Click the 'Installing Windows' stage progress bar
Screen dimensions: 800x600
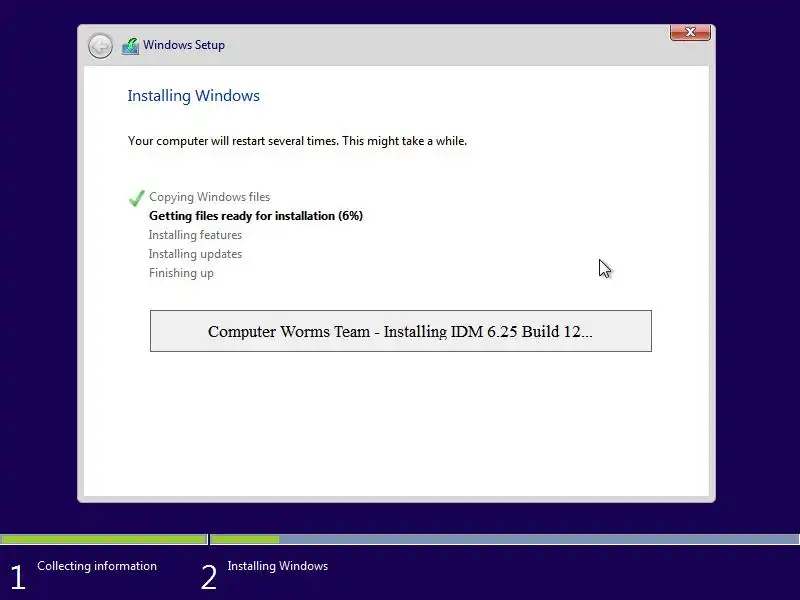pos(505,539)
